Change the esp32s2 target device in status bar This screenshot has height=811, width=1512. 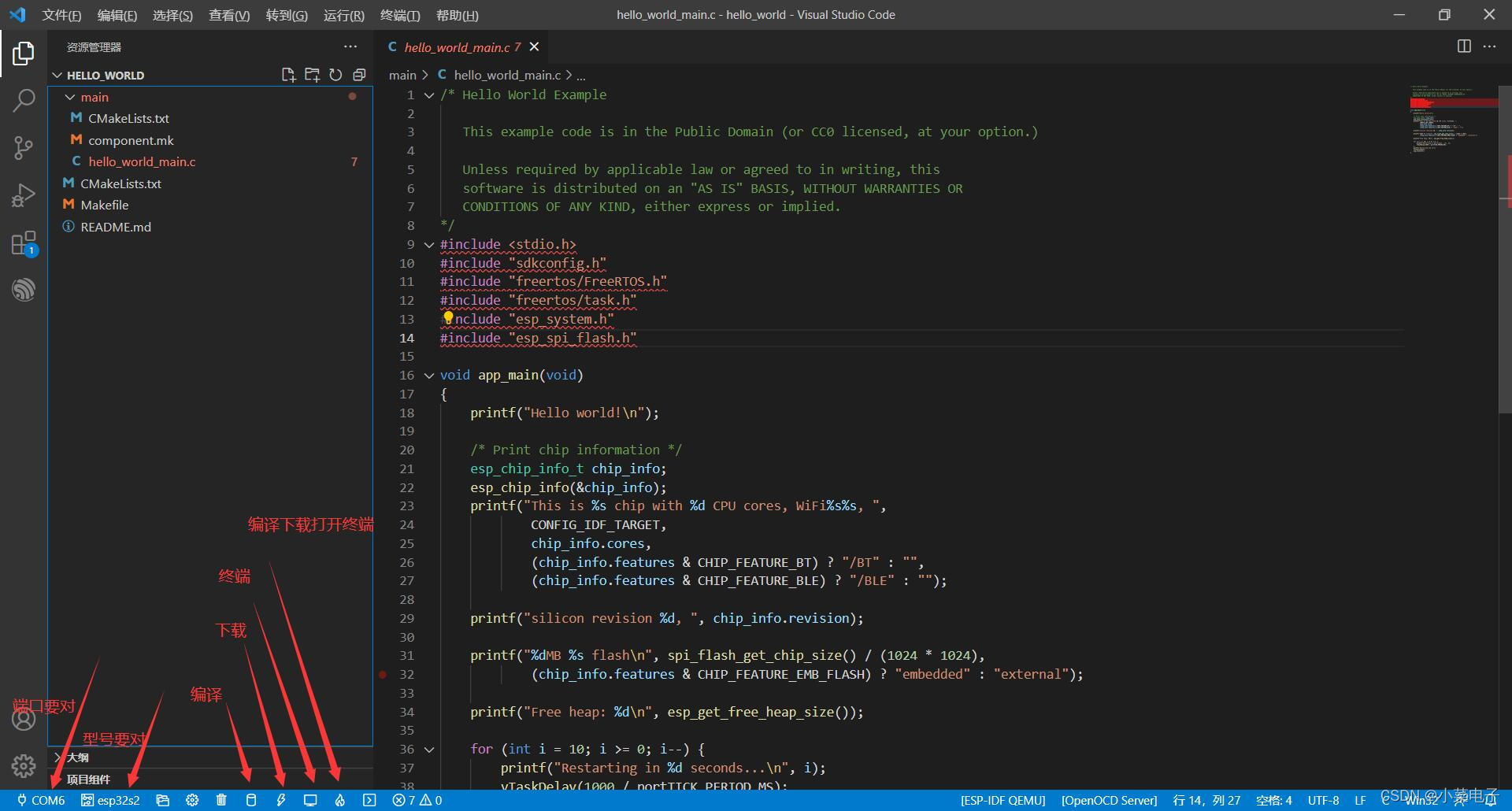pos(110,800)
